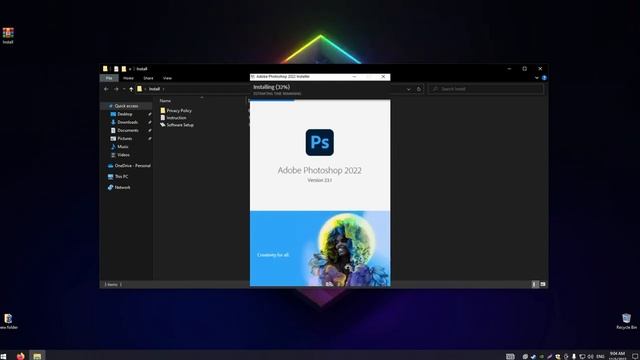Viewport: 640px width, 360px height.
Task: Open the Software Setup file
Action: (177, 125)
